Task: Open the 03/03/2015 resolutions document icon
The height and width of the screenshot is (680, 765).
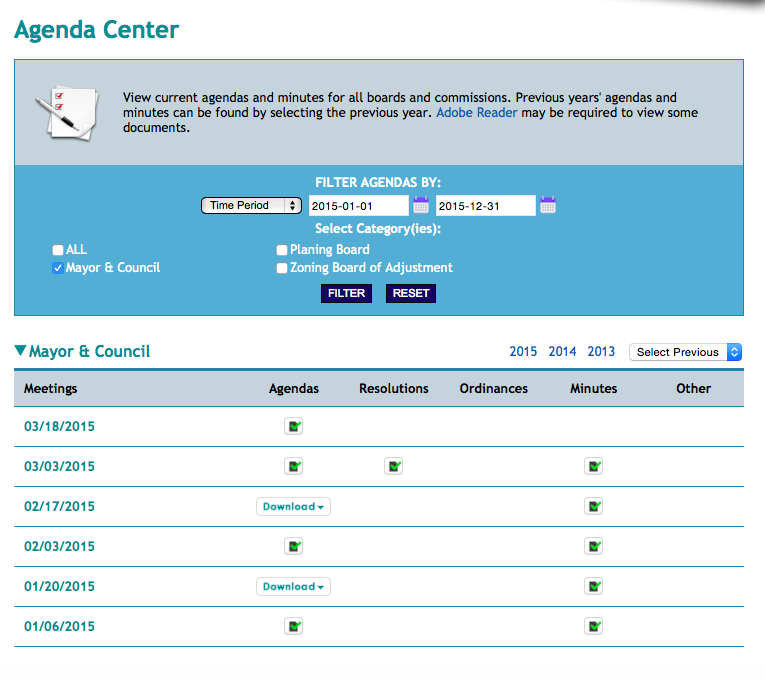Action: 394,466
